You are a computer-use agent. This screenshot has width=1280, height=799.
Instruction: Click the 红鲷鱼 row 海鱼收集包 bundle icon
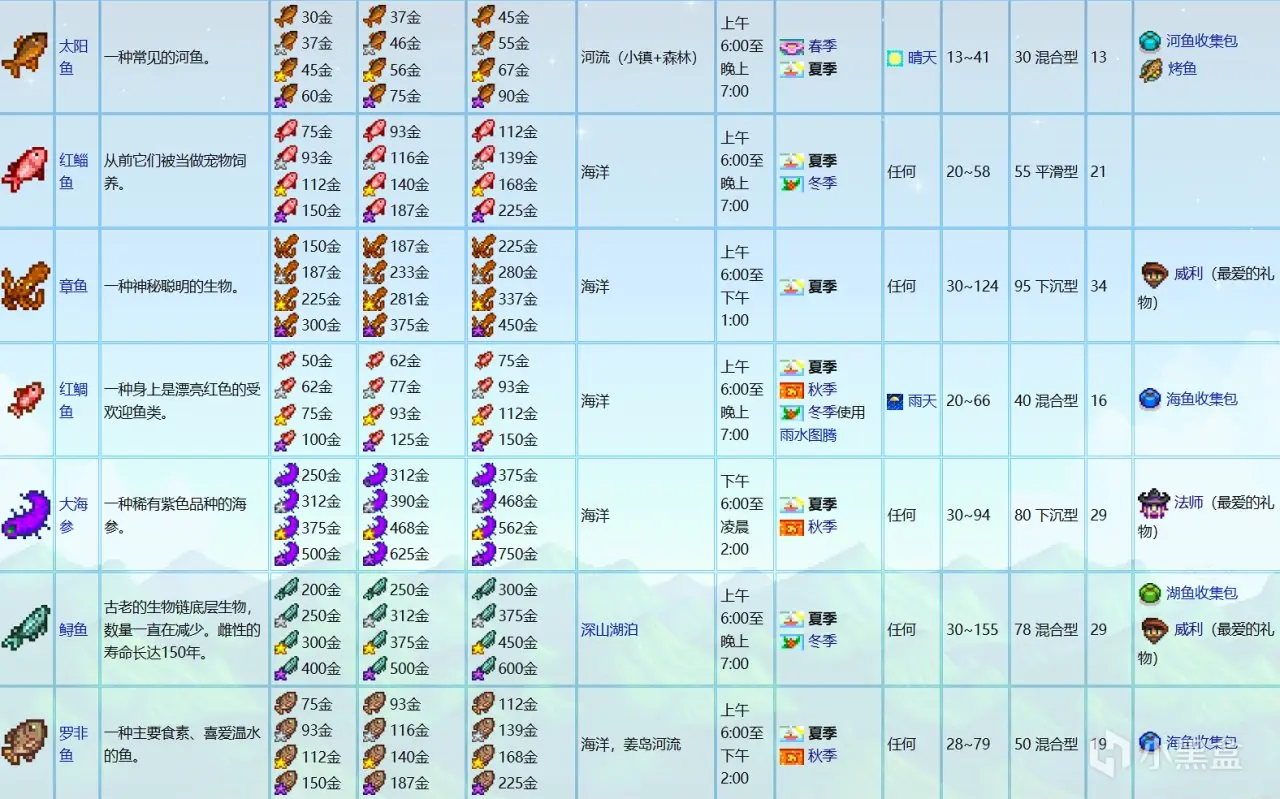coord(1150,399)
